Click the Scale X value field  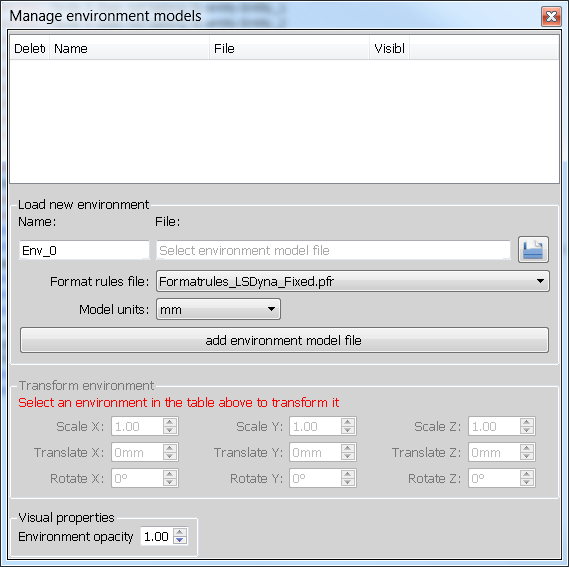(x=138, y=426)
